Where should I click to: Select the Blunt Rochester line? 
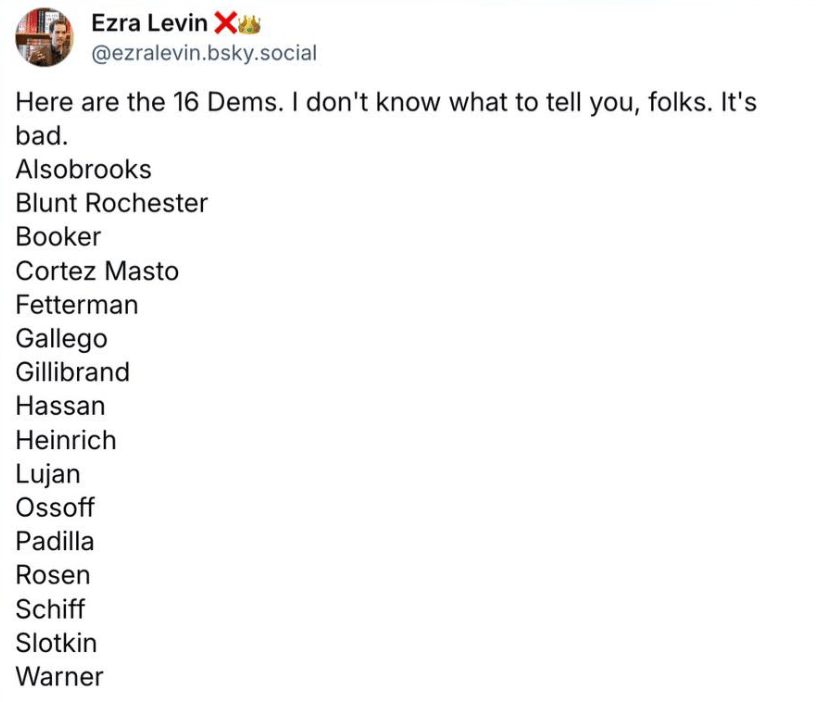[111, 203]
